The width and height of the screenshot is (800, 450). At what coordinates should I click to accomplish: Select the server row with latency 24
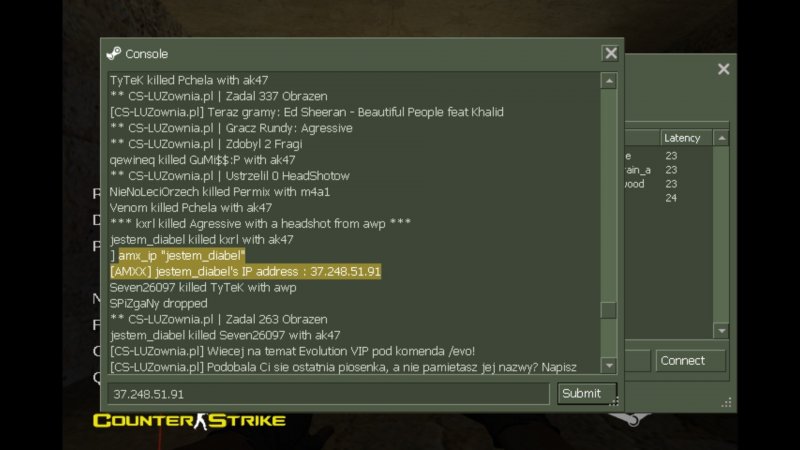pos(669,198)
